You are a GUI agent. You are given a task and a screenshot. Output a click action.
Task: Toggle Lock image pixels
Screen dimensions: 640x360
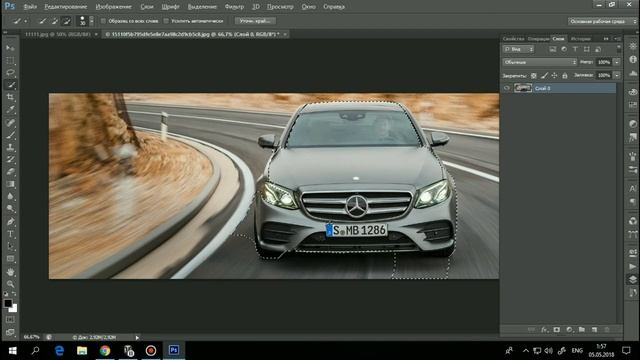[x=544, y=76]
